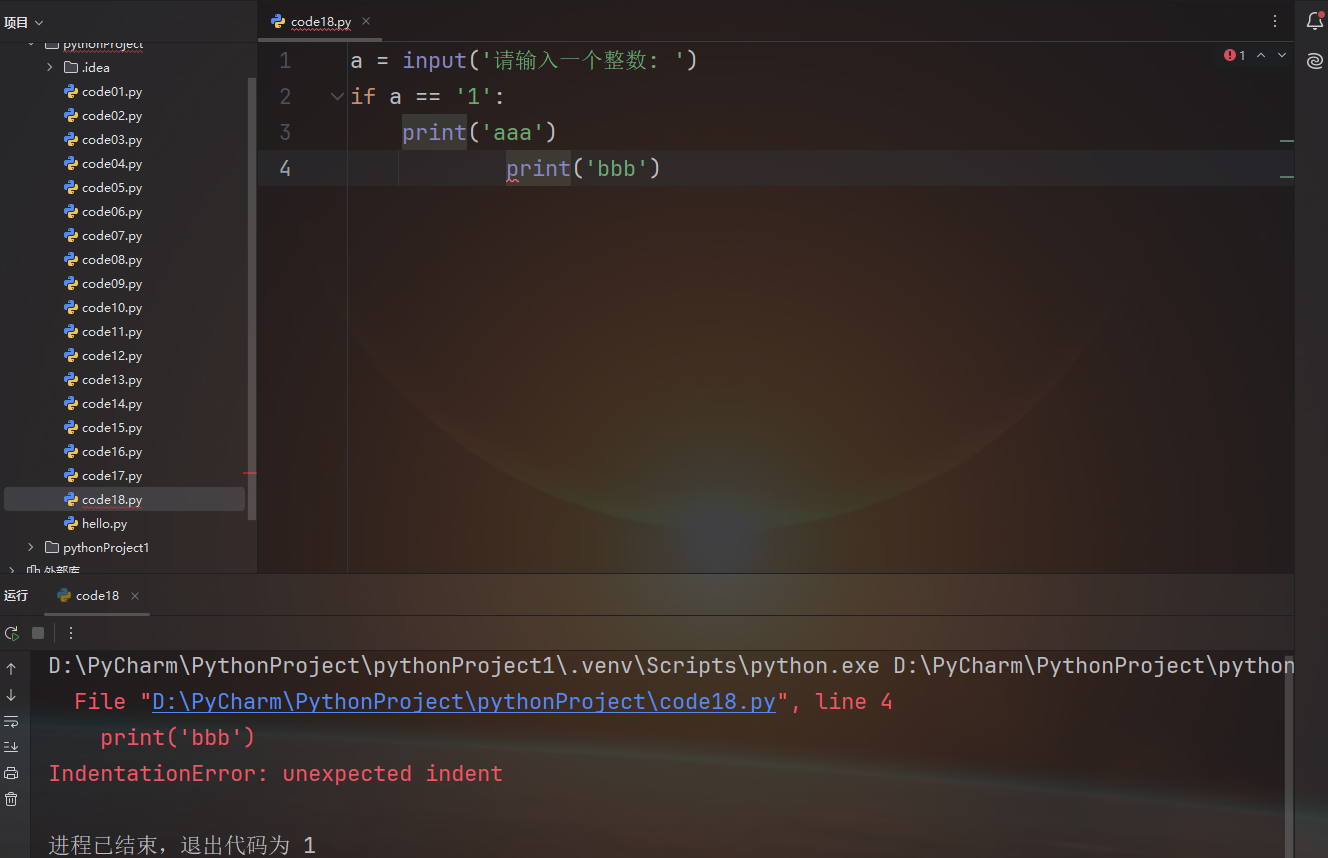This screenshot has height=858, width=1328.
Task: Open code03.py in project tree
Action: [112, 140]
